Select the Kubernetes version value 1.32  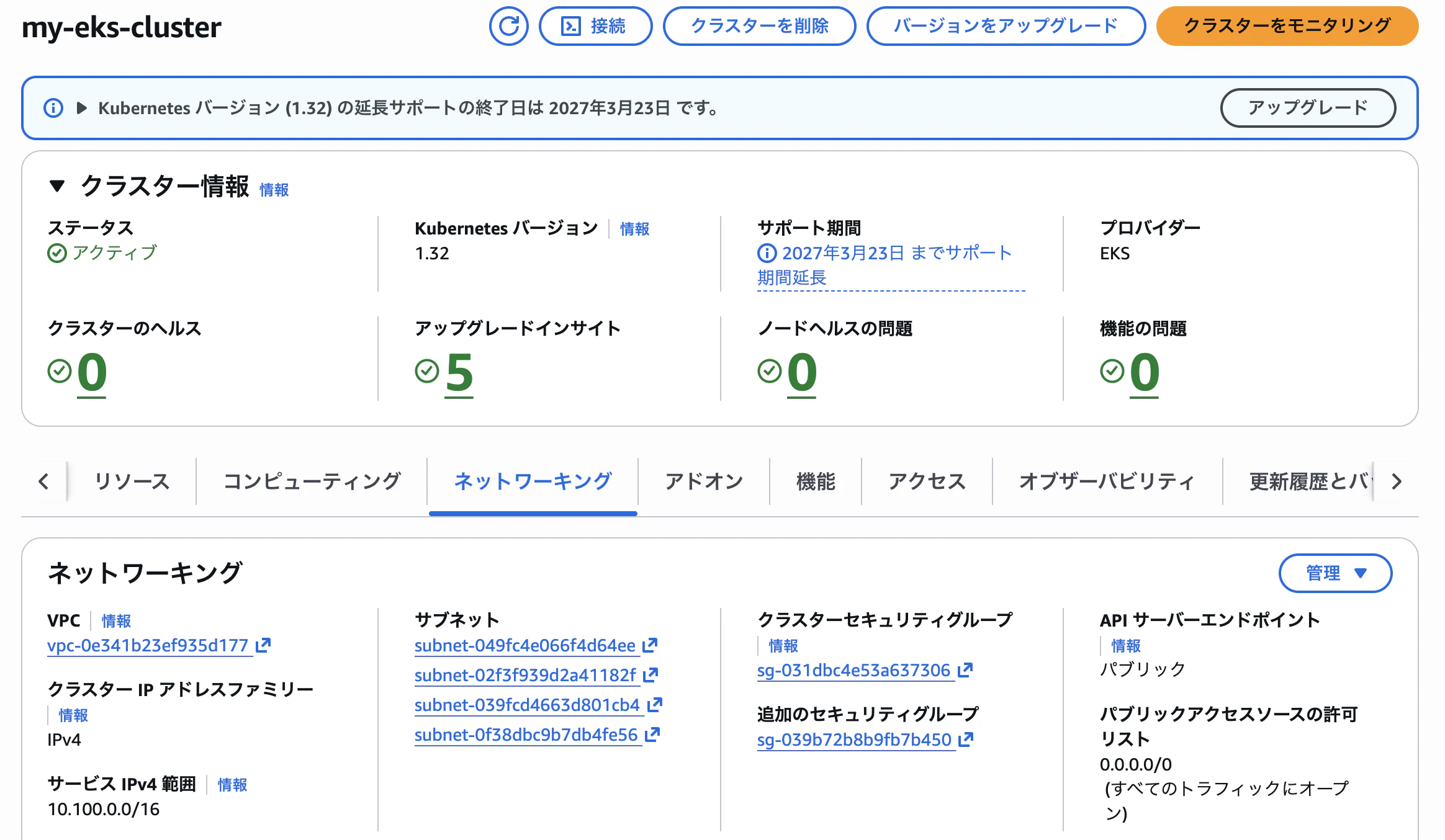point(432,253)
